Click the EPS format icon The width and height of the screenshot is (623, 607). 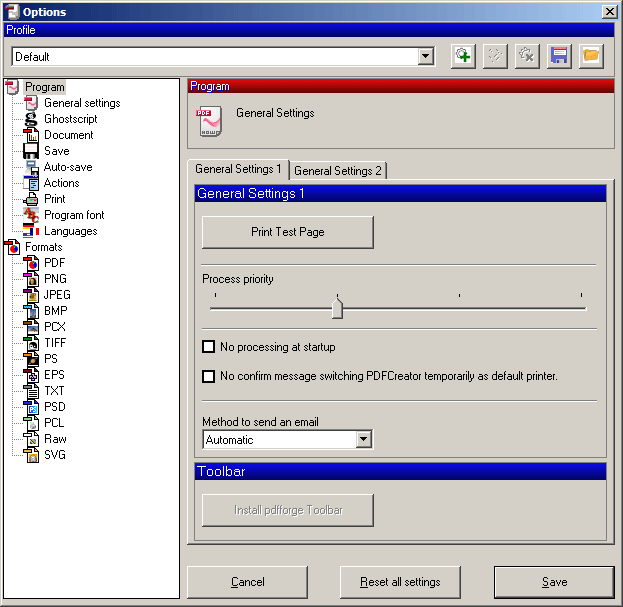(x=31, y=375)
